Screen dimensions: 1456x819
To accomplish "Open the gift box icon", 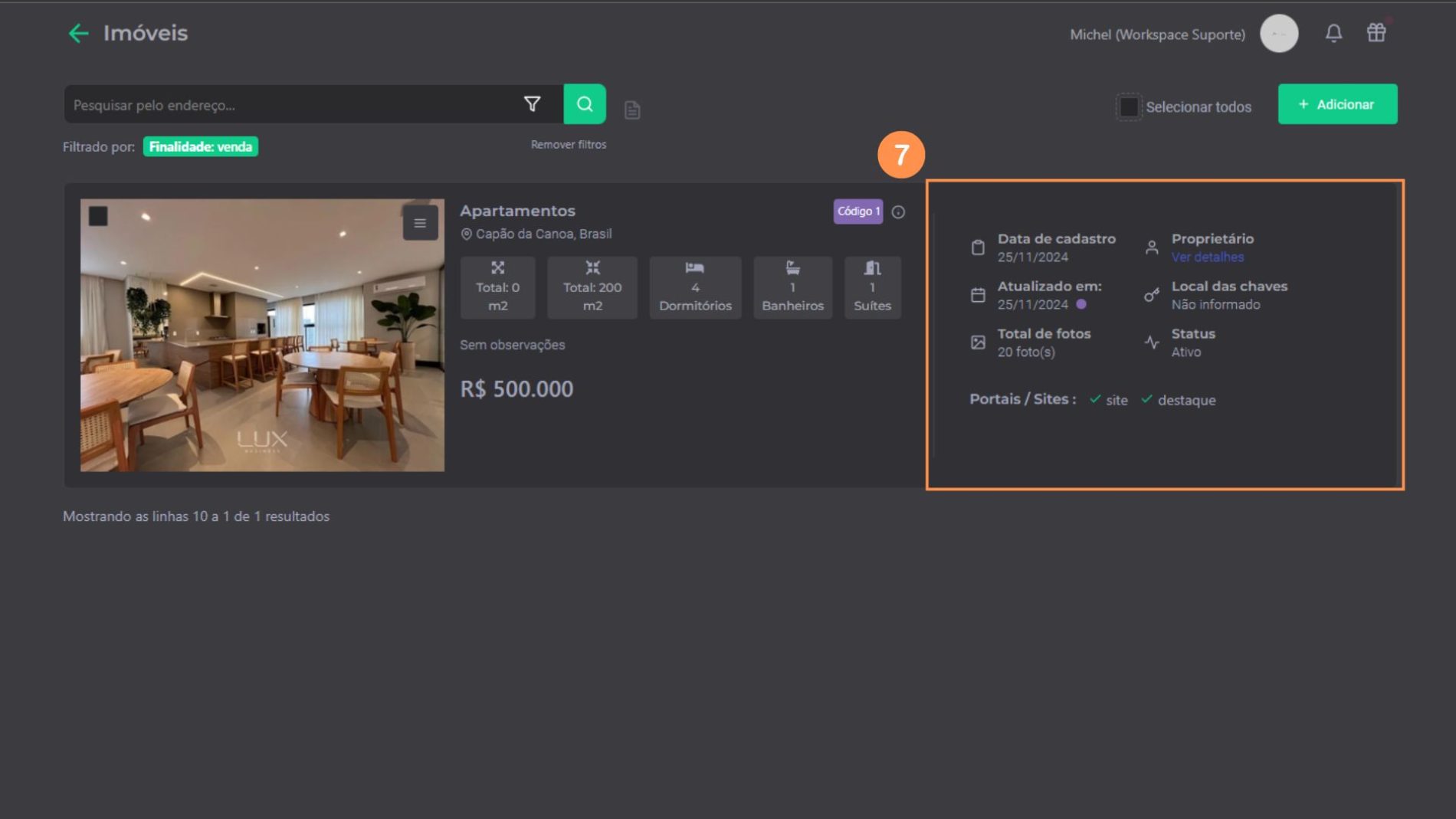I will pyautogui.click(x=1376, y=33).
